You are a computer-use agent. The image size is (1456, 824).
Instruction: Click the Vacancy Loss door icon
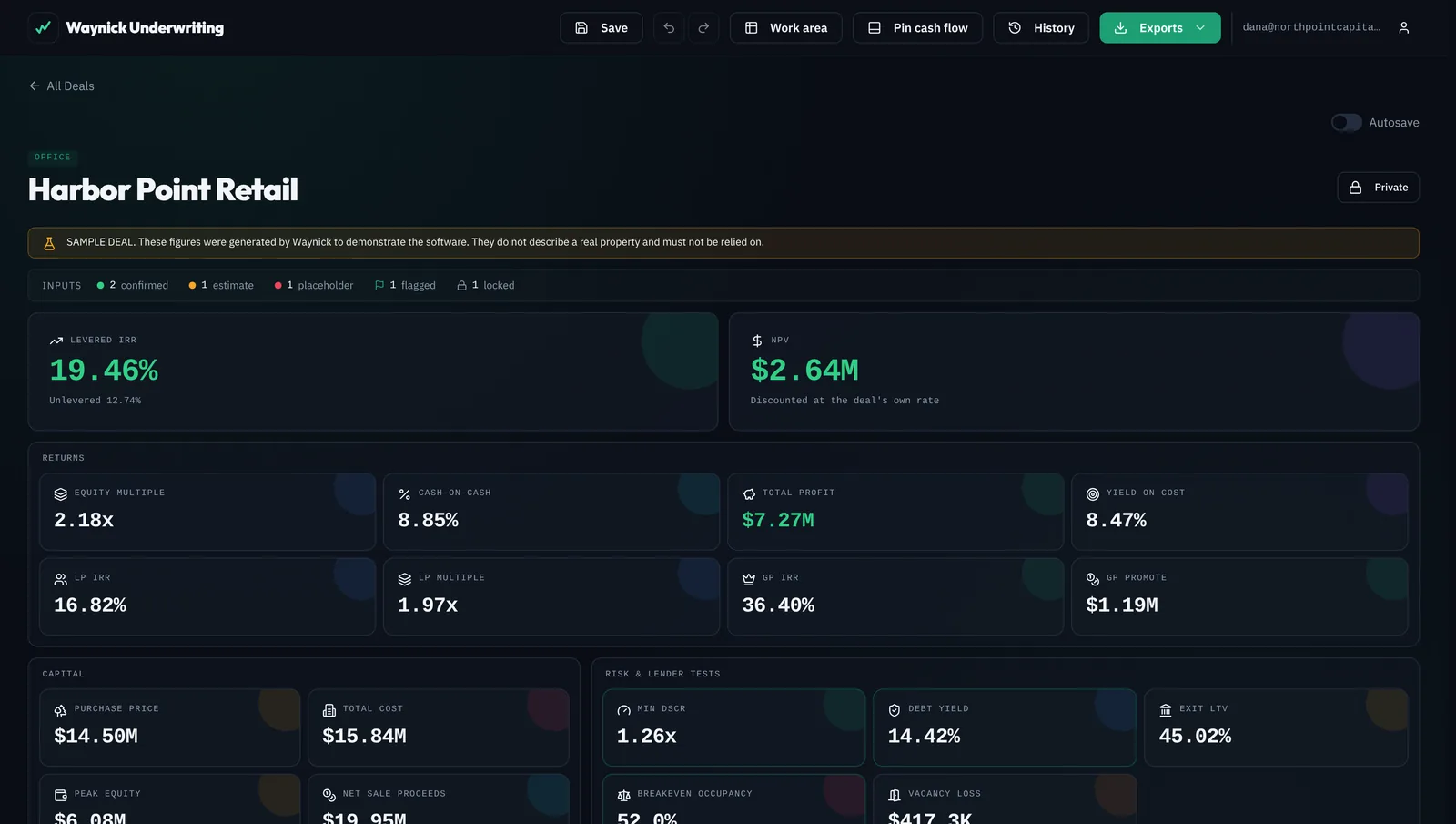895,795
